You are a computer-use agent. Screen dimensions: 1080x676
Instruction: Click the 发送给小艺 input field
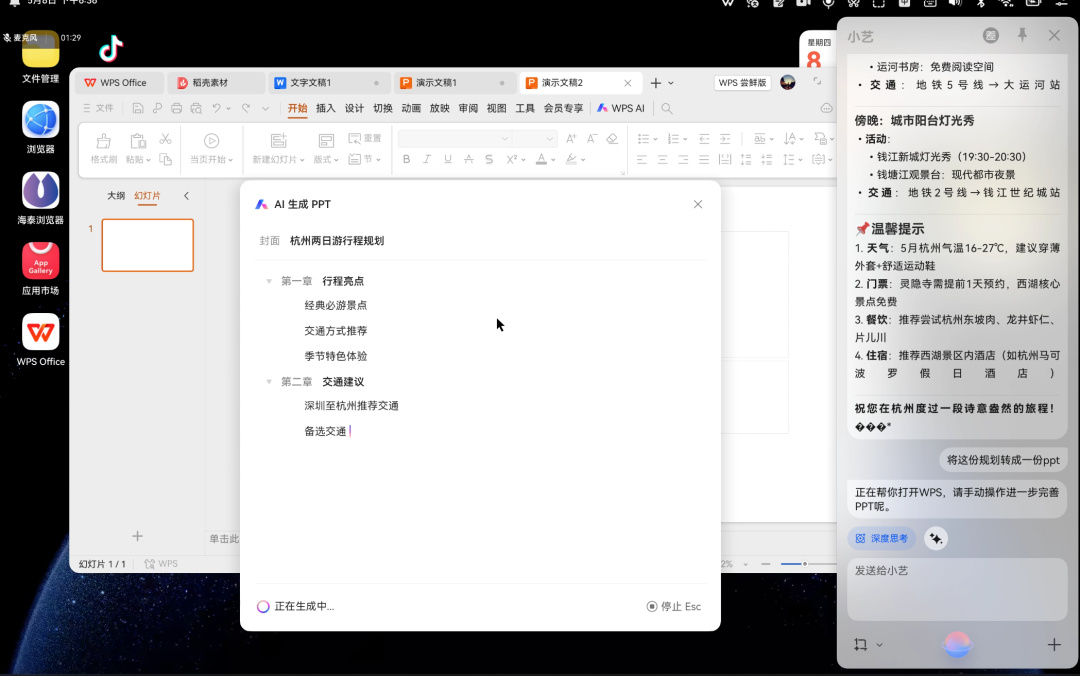click(x=957, y=589)
